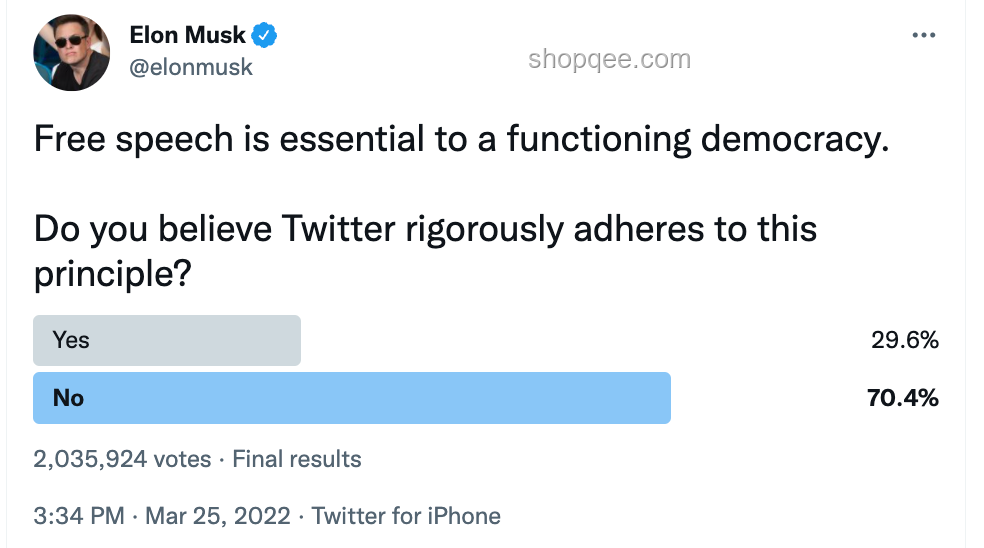The width and height of the screenshot is (984, 548).
Task: Open the @elonmusk handle link
Action: point(191,67)
